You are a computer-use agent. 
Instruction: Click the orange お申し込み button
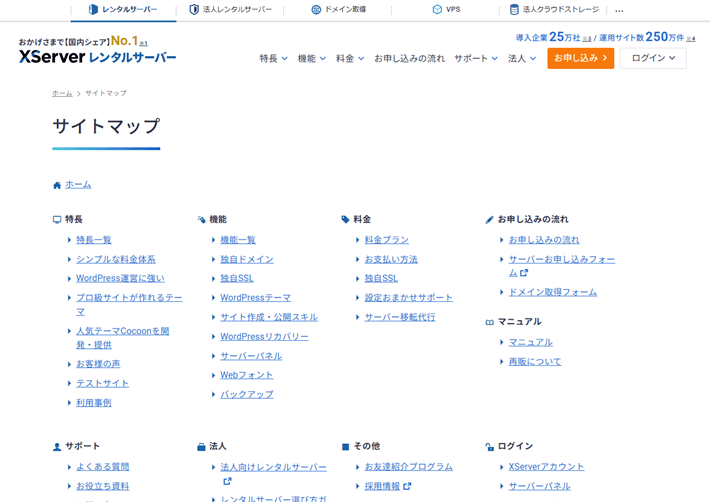(x=580, y=58)
